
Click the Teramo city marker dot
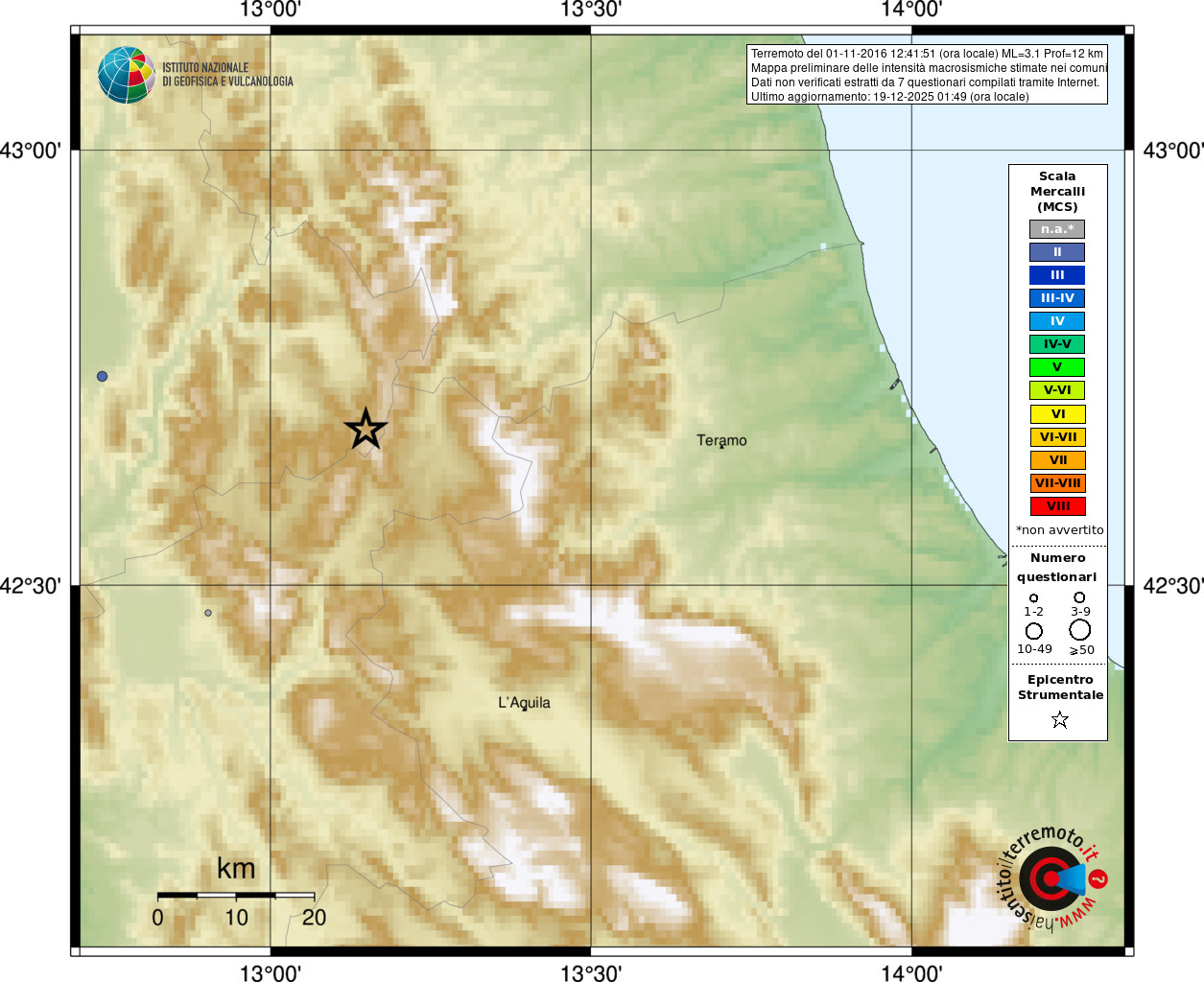pyautogui.click(x=721, y=447)
